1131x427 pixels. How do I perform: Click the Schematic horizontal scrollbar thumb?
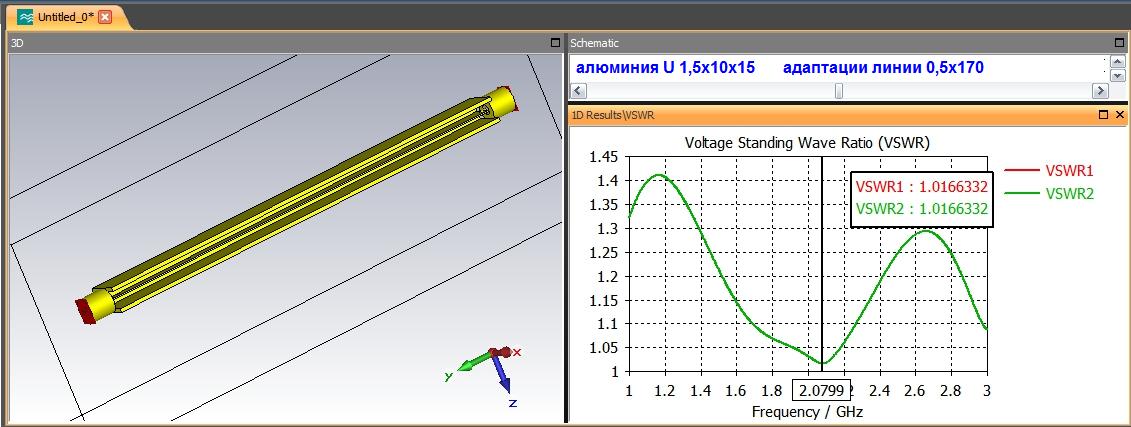click(x=839, y=91)
